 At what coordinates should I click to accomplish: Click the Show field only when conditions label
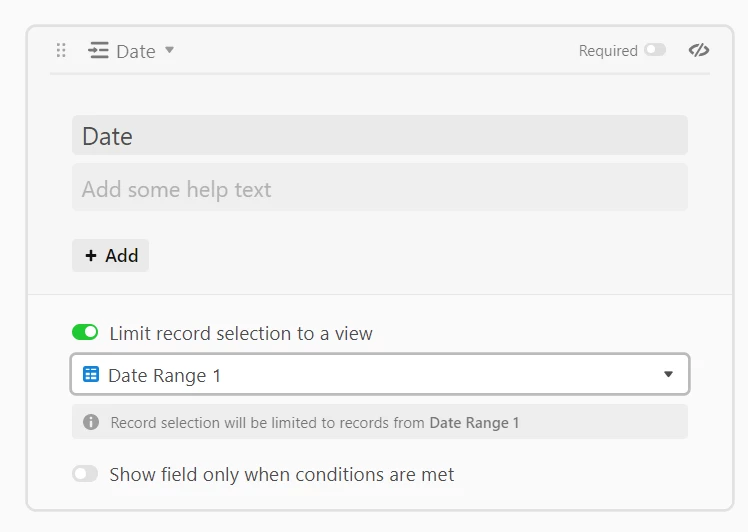pos(281,475)
